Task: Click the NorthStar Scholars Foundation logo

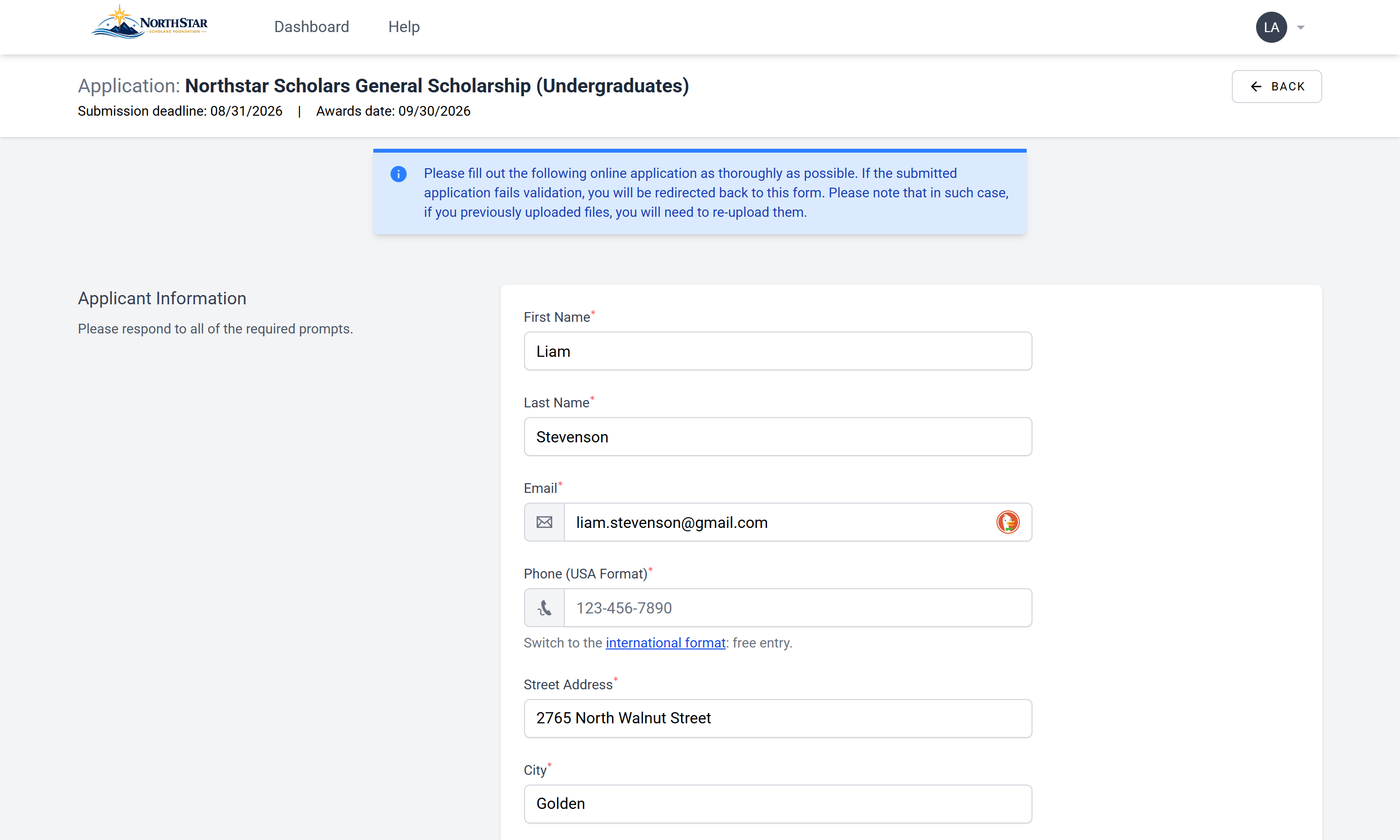Action: coord(149,23)
